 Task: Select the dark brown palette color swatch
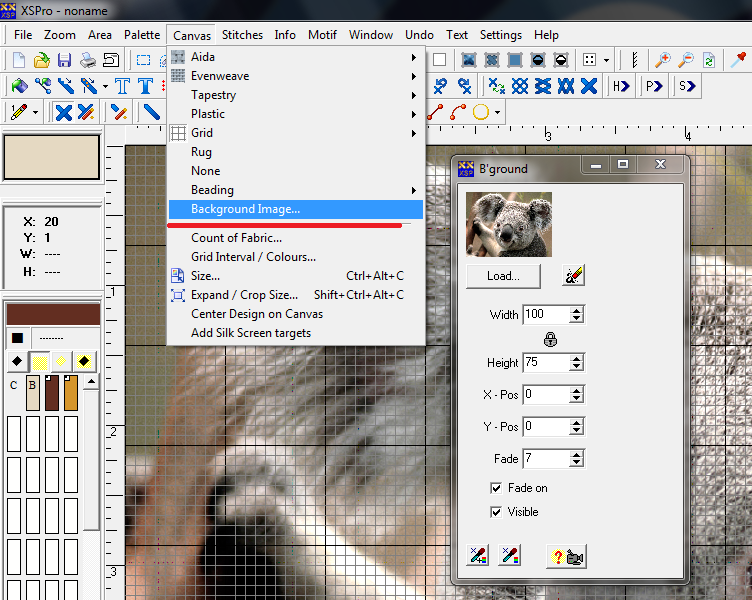point(52,394)
